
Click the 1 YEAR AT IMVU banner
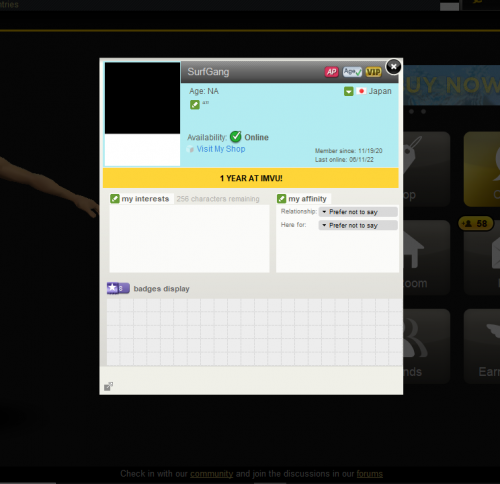[251, 178]
